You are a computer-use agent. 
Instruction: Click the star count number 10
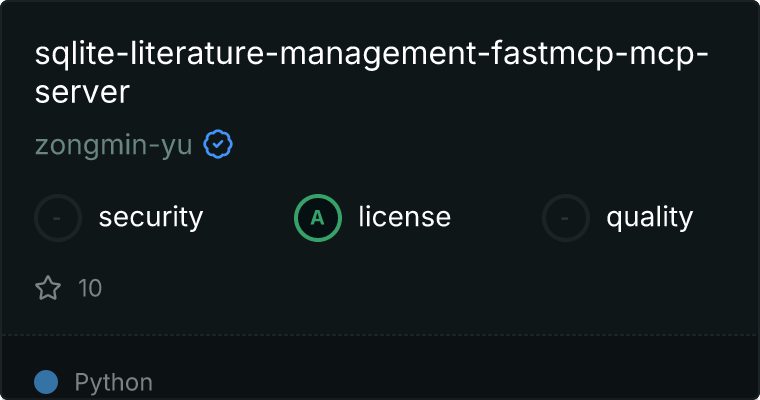coord(90,289)
